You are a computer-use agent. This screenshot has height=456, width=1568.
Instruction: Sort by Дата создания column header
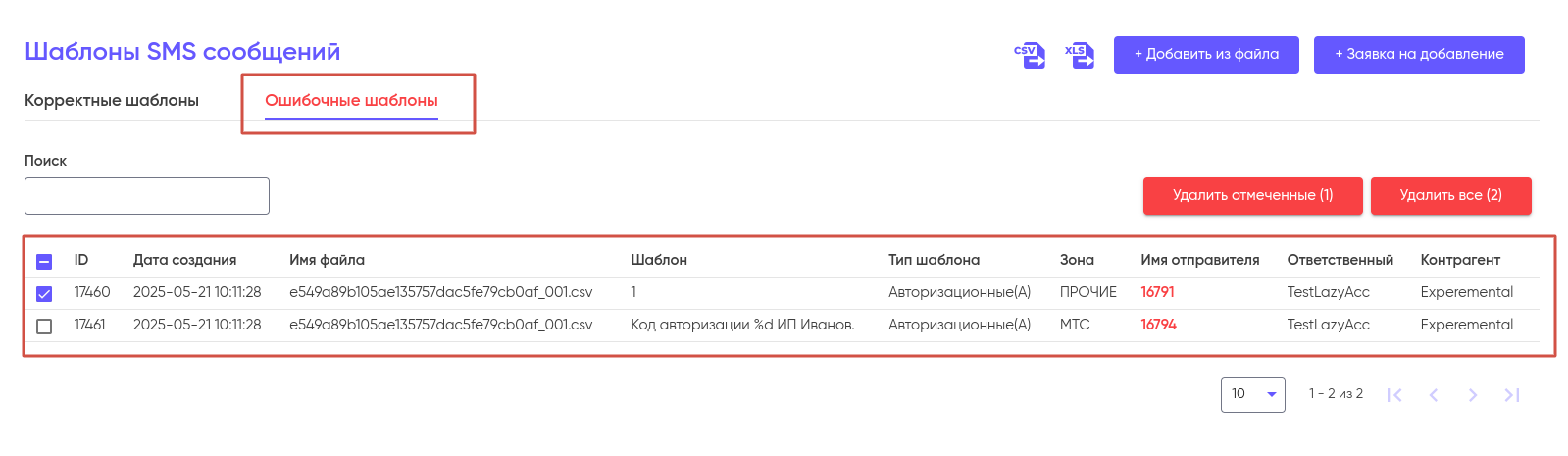coord(184,260)
